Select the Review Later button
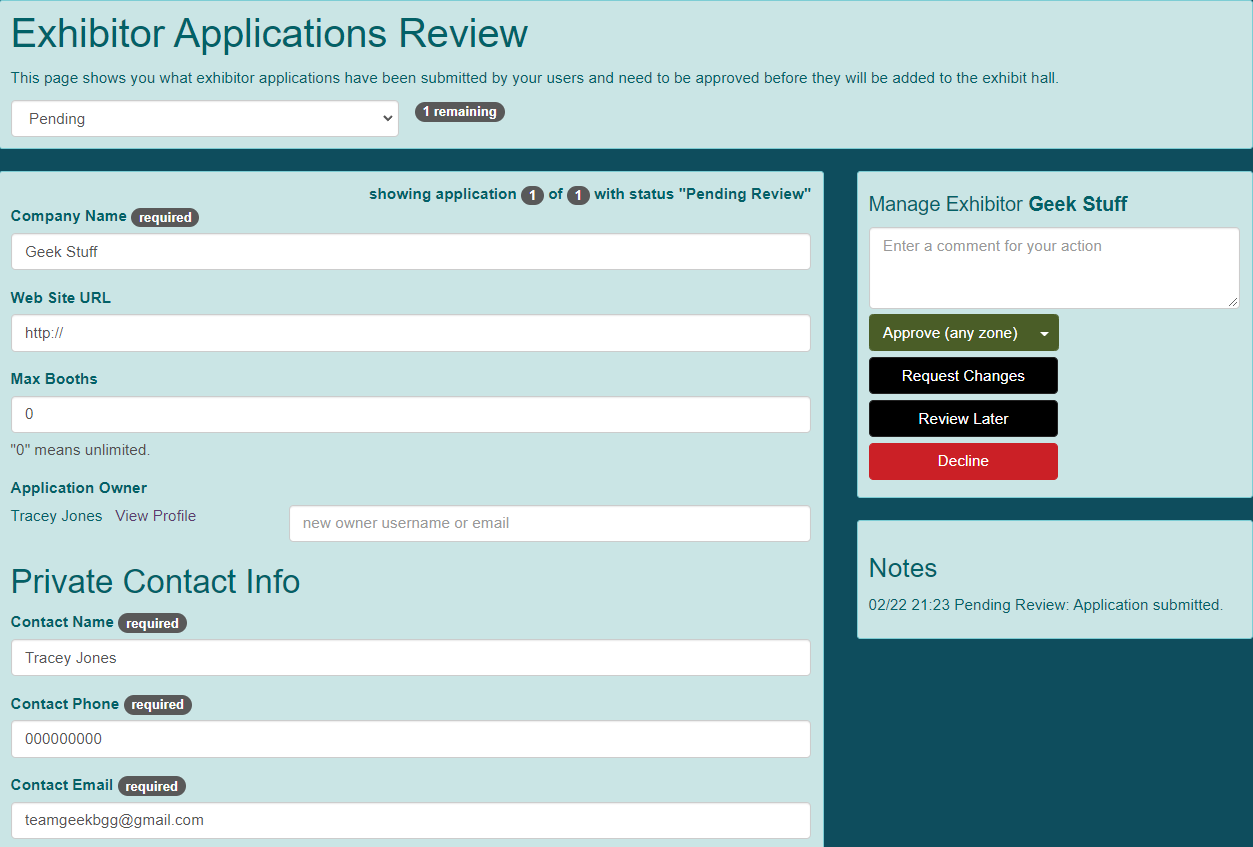Image resolution: width=1253 pixels, height=847 pixels. coord(963,419)
